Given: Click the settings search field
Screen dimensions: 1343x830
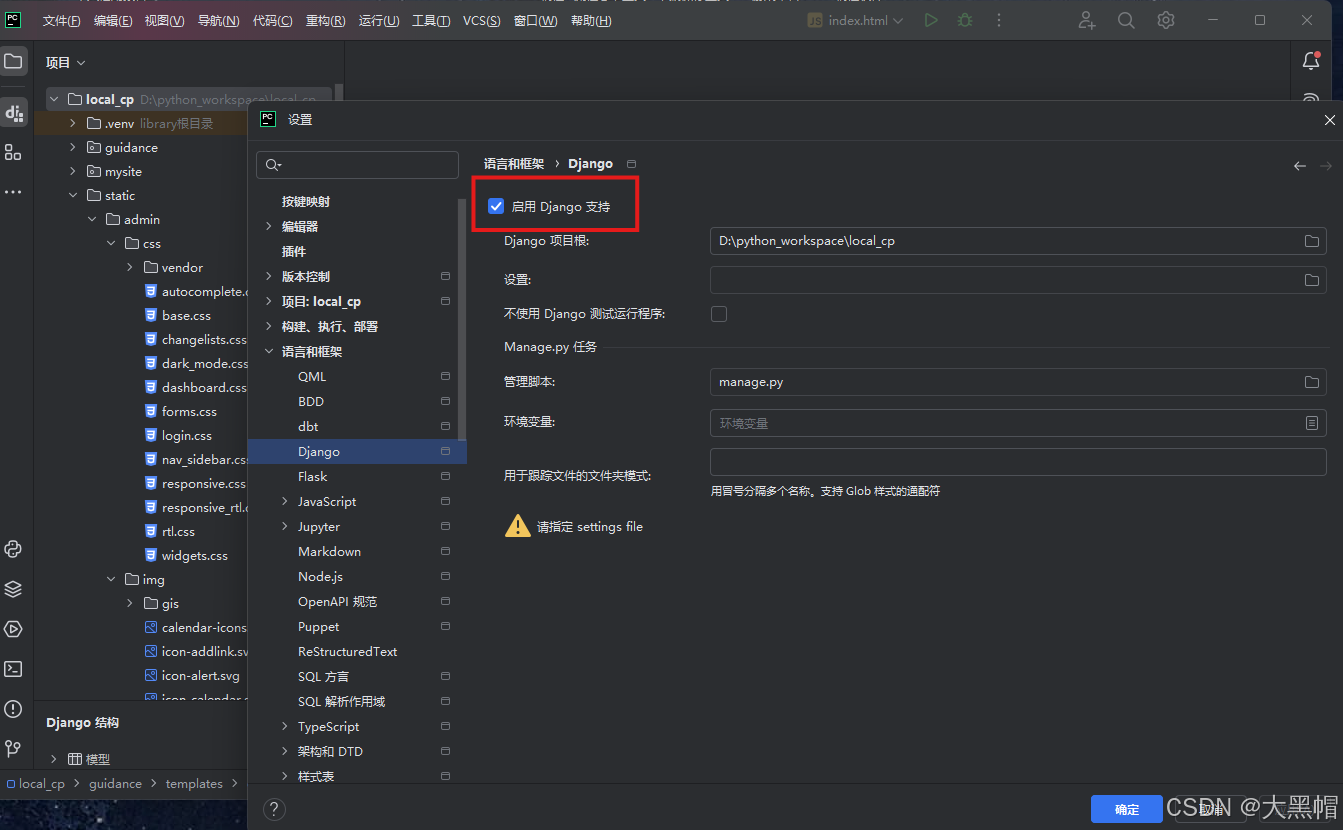Looking at the screenshot, I should (x=357, y=164).
